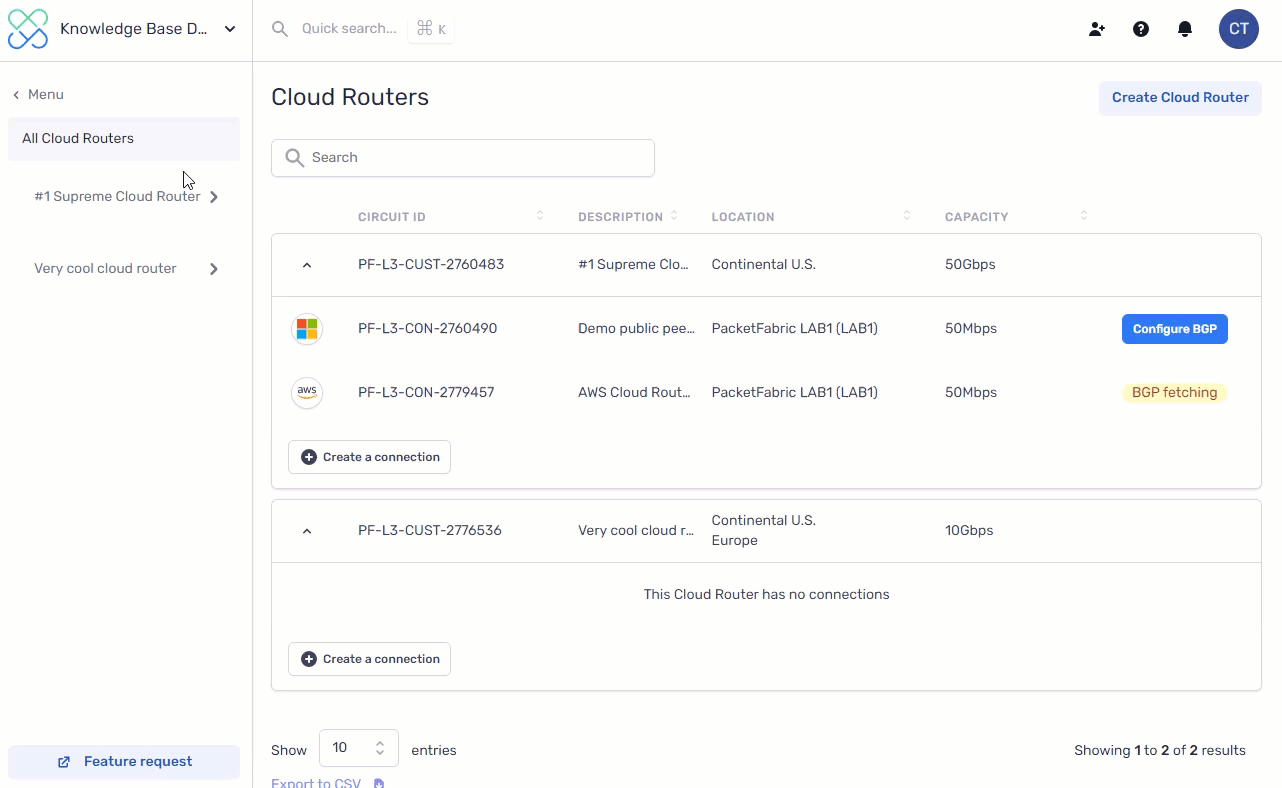Screen dimensions: 1282x788
Task: Click the help question mark icon
Action: (1141, 29)
